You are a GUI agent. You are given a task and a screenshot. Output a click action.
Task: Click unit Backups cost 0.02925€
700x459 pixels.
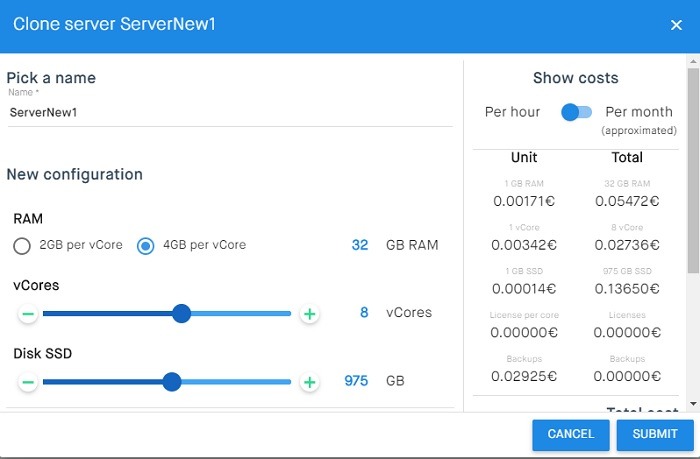point(524,376)
